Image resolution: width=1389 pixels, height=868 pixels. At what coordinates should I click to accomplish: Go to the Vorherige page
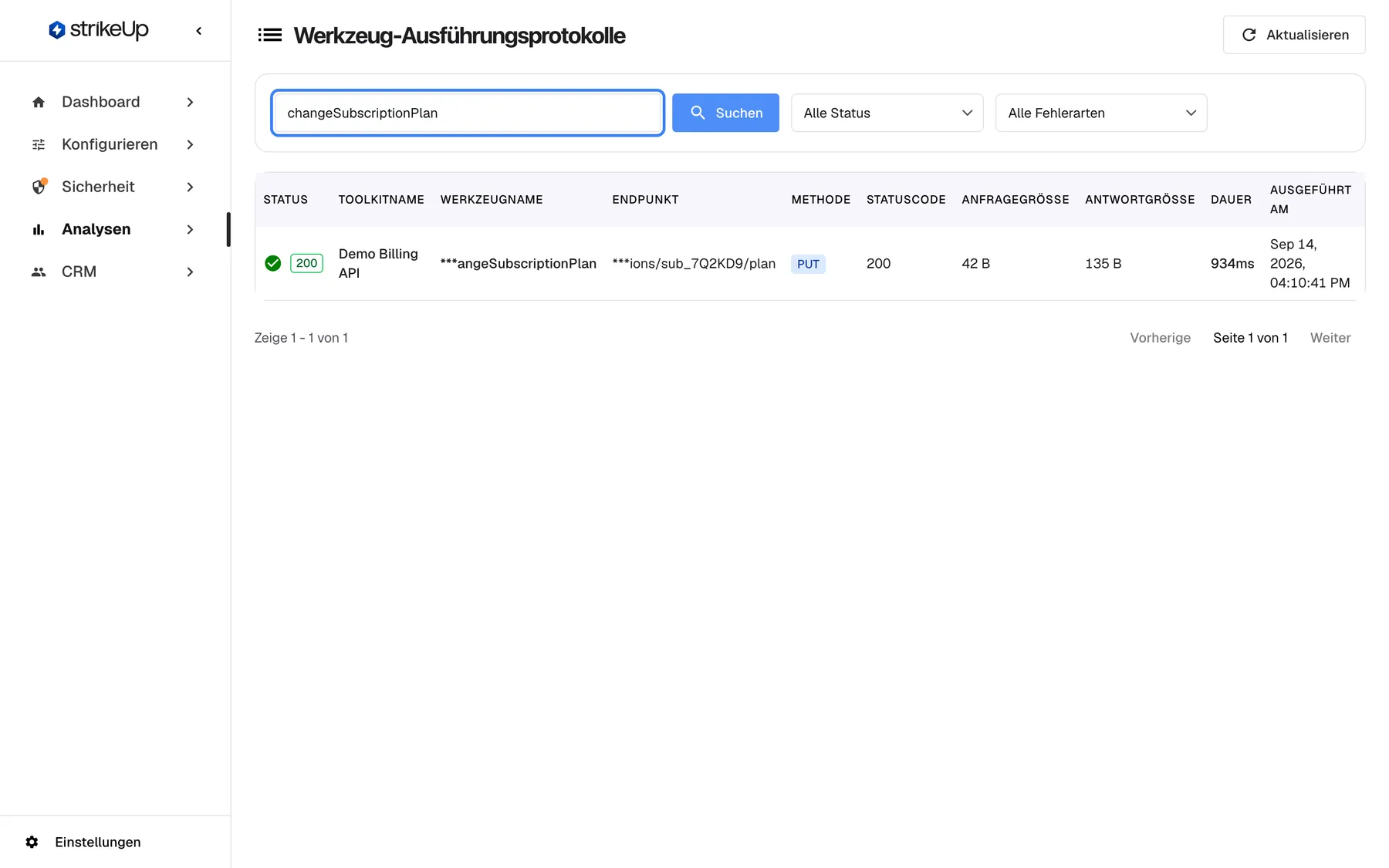(1160, 338)
